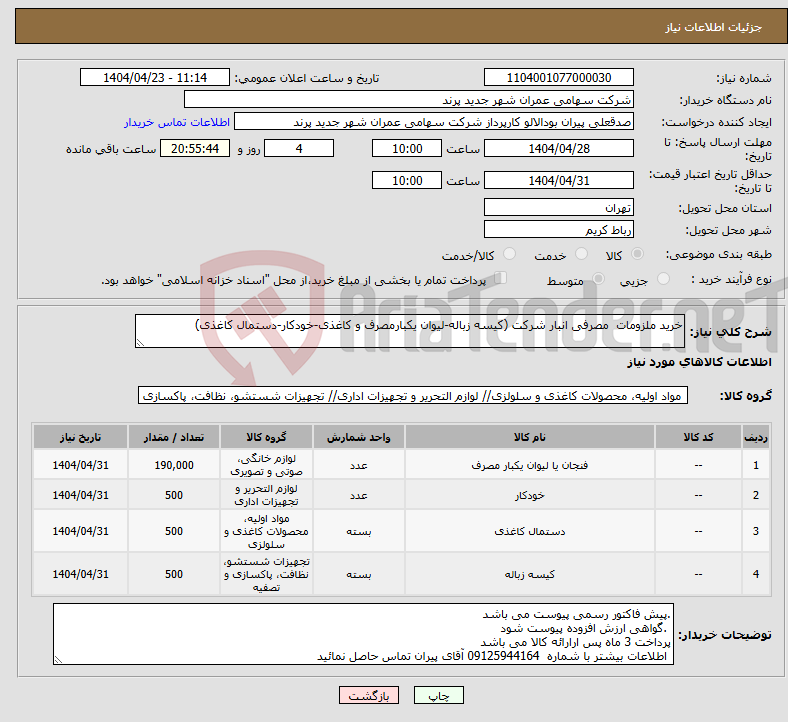
Task: Select the خدمت radio button
Action: [x=581, y=254]
